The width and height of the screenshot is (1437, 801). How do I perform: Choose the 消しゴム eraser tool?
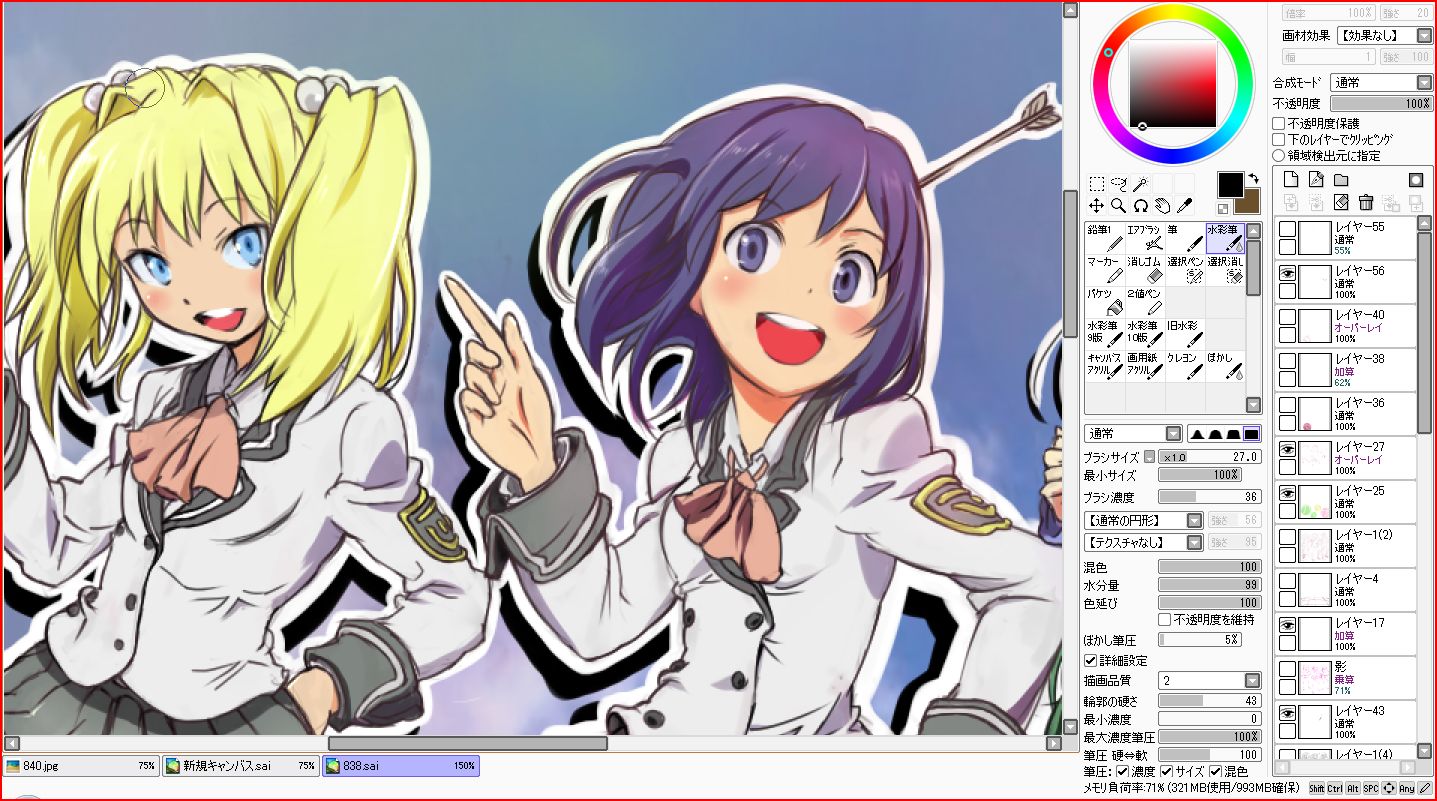tap(1145, 270)
